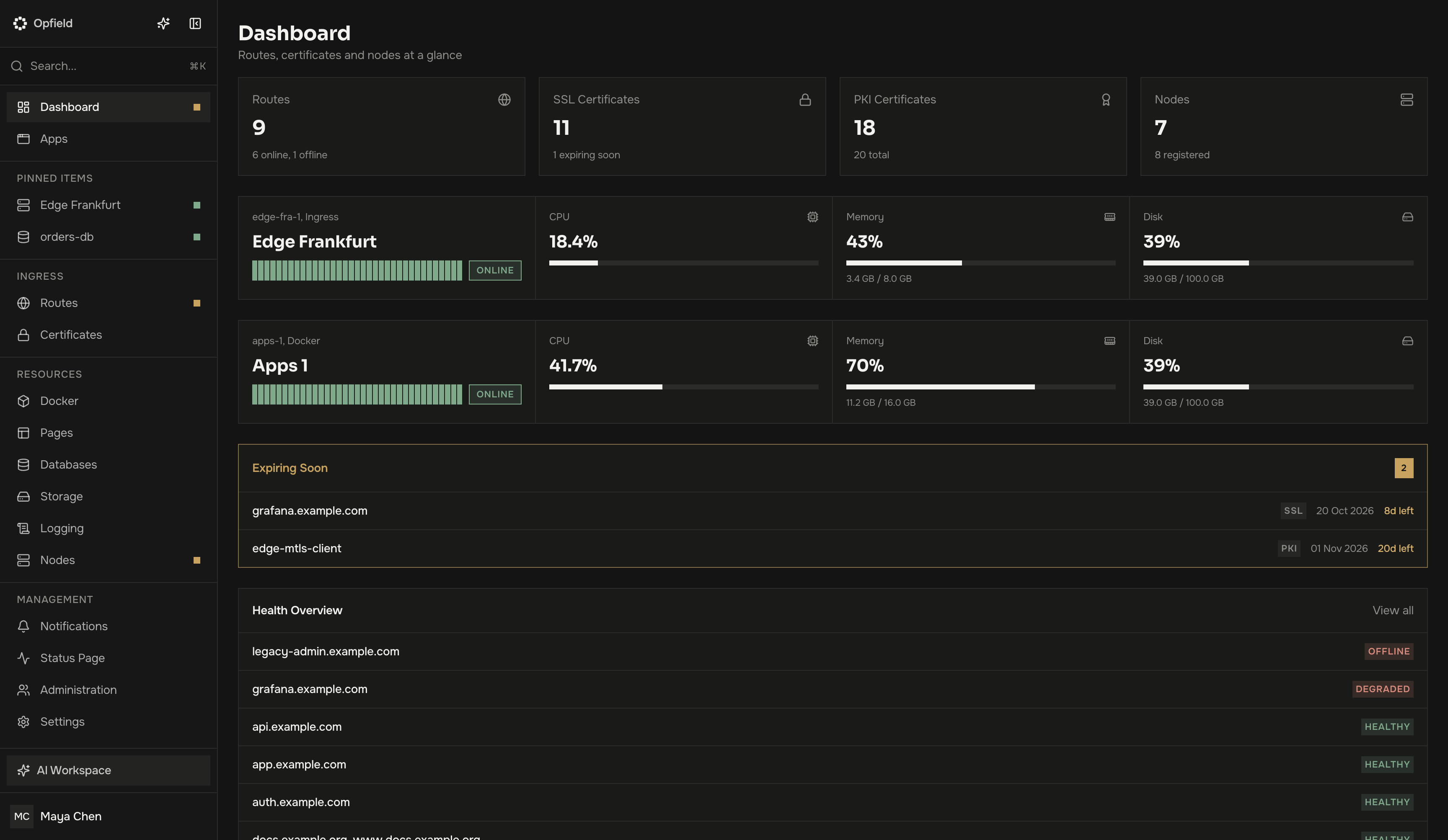The height and width of the screenshot is (840, 1448).
Task: Click the CPU chip icon for Apps 1
Action: [812, 341]
